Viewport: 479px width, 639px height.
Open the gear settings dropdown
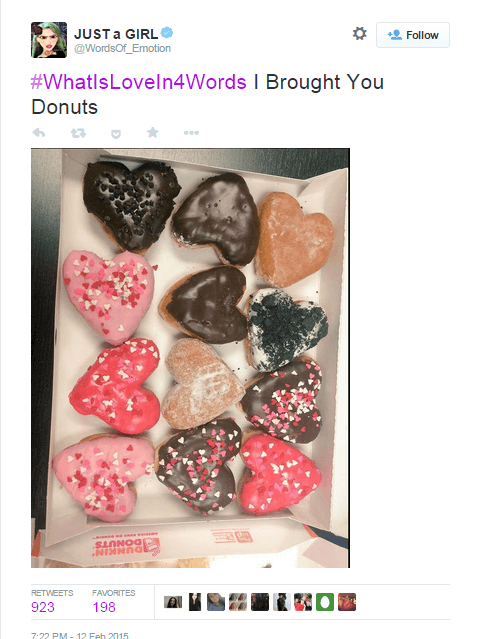(360, 33)
